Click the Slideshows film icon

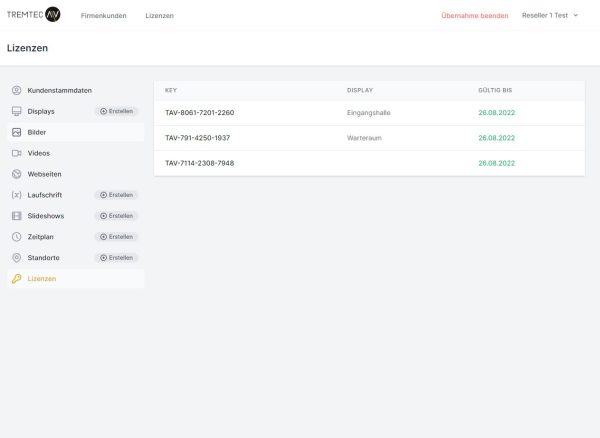(16, 216)
